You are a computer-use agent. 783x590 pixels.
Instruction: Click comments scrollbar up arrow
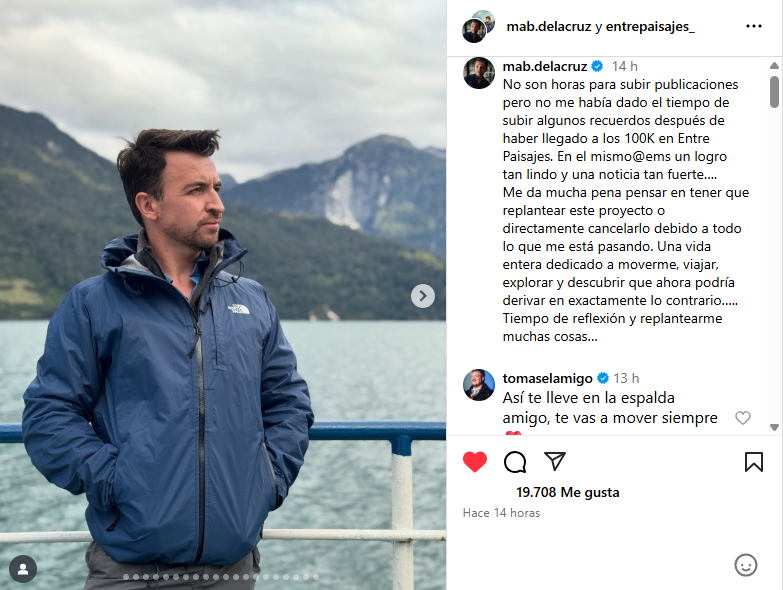[774, 65]
